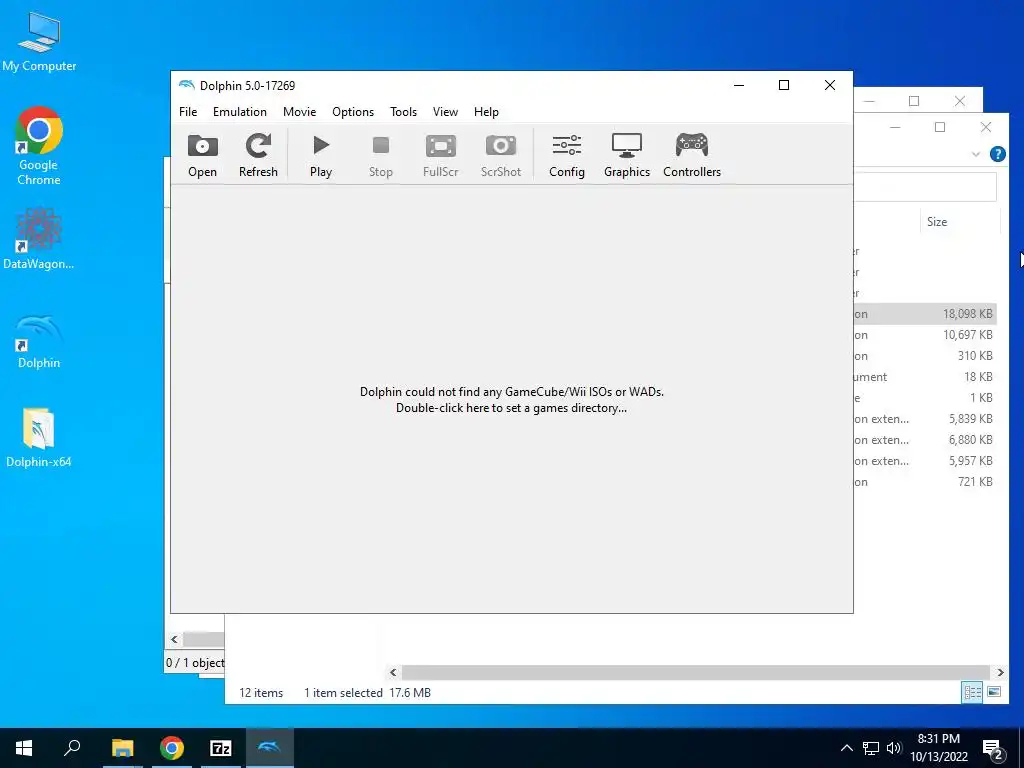Select the Dolphin desktop shortcut

(39, 342)
